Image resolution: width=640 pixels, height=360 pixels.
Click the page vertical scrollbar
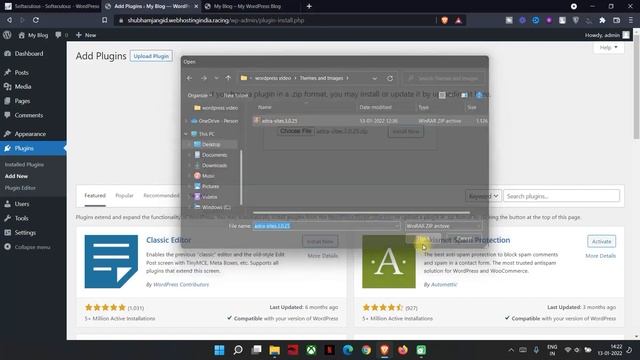(636, 88)
